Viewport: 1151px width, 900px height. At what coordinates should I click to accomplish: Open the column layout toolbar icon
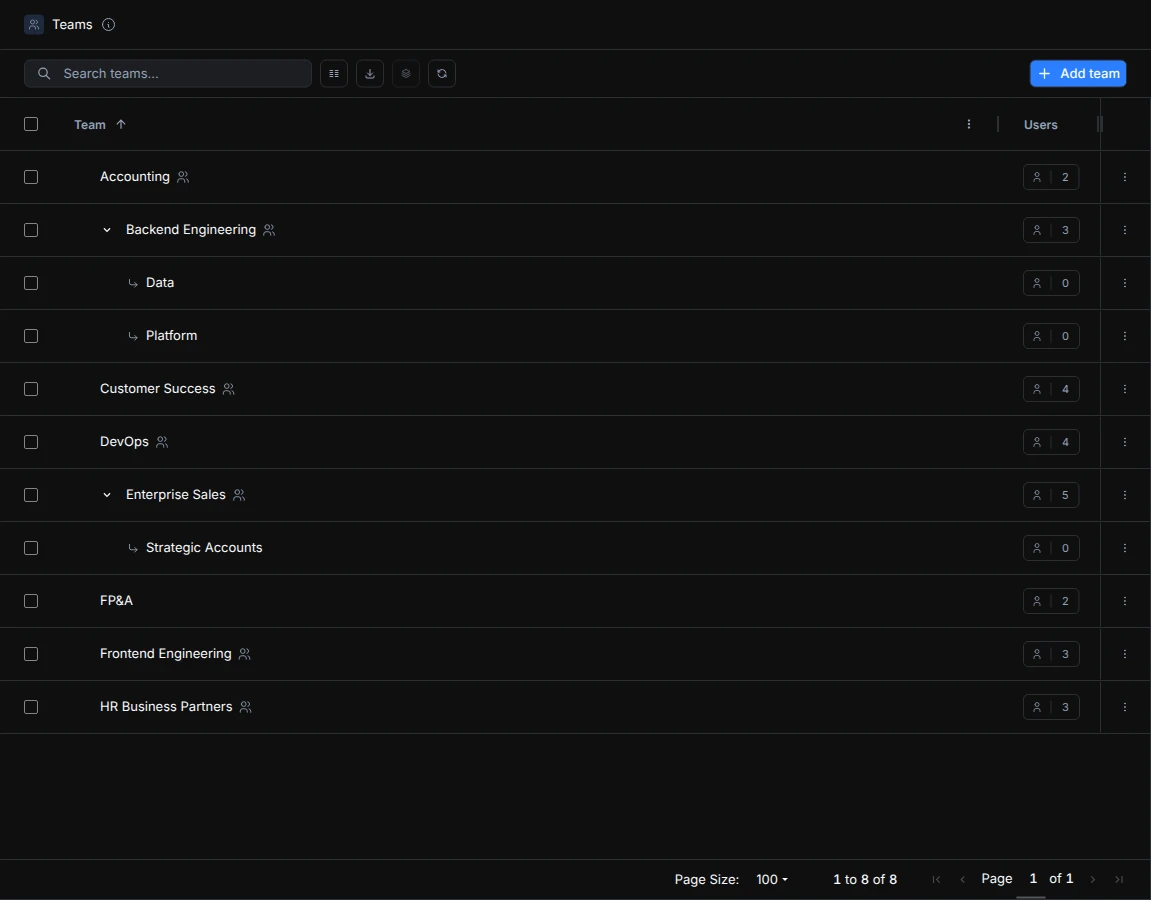click(x=334, y=73)
